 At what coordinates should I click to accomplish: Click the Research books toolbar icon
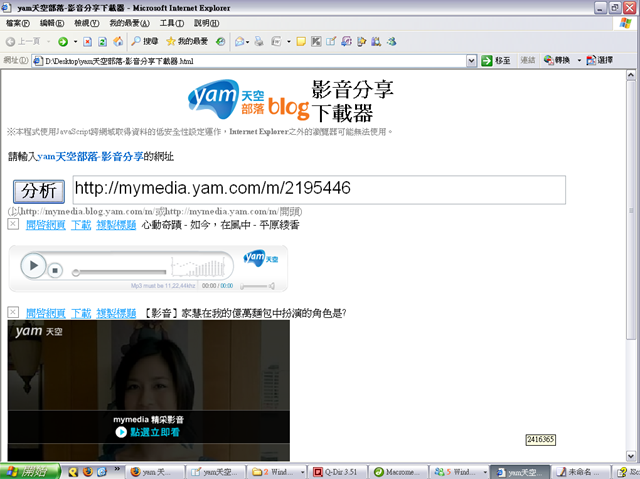tap(376, 42)
